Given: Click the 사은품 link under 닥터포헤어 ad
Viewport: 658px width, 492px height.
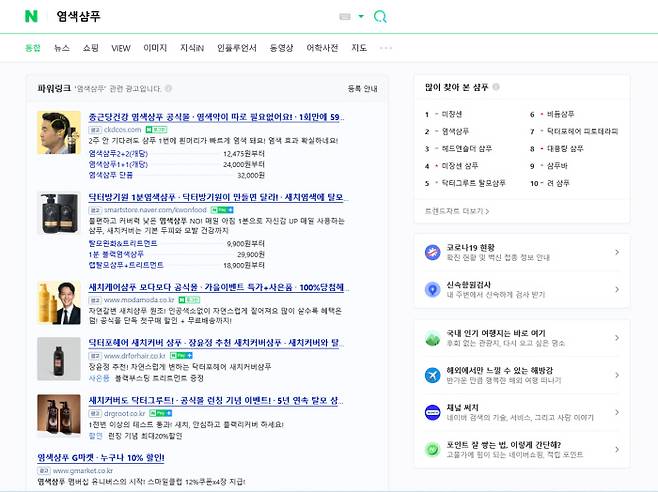Looking at the screenshot, I should point(99,378).
